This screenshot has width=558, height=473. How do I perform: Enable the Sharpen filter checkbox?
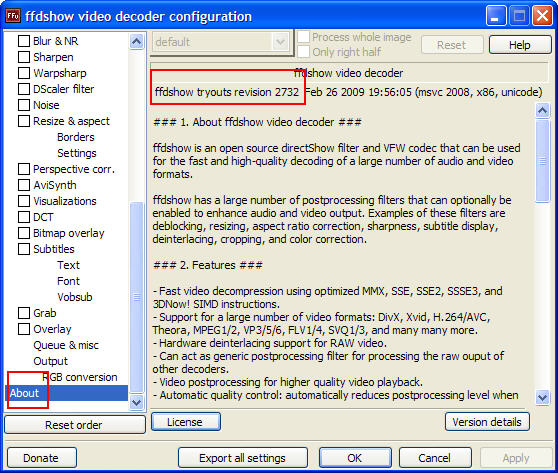[24, 57]
